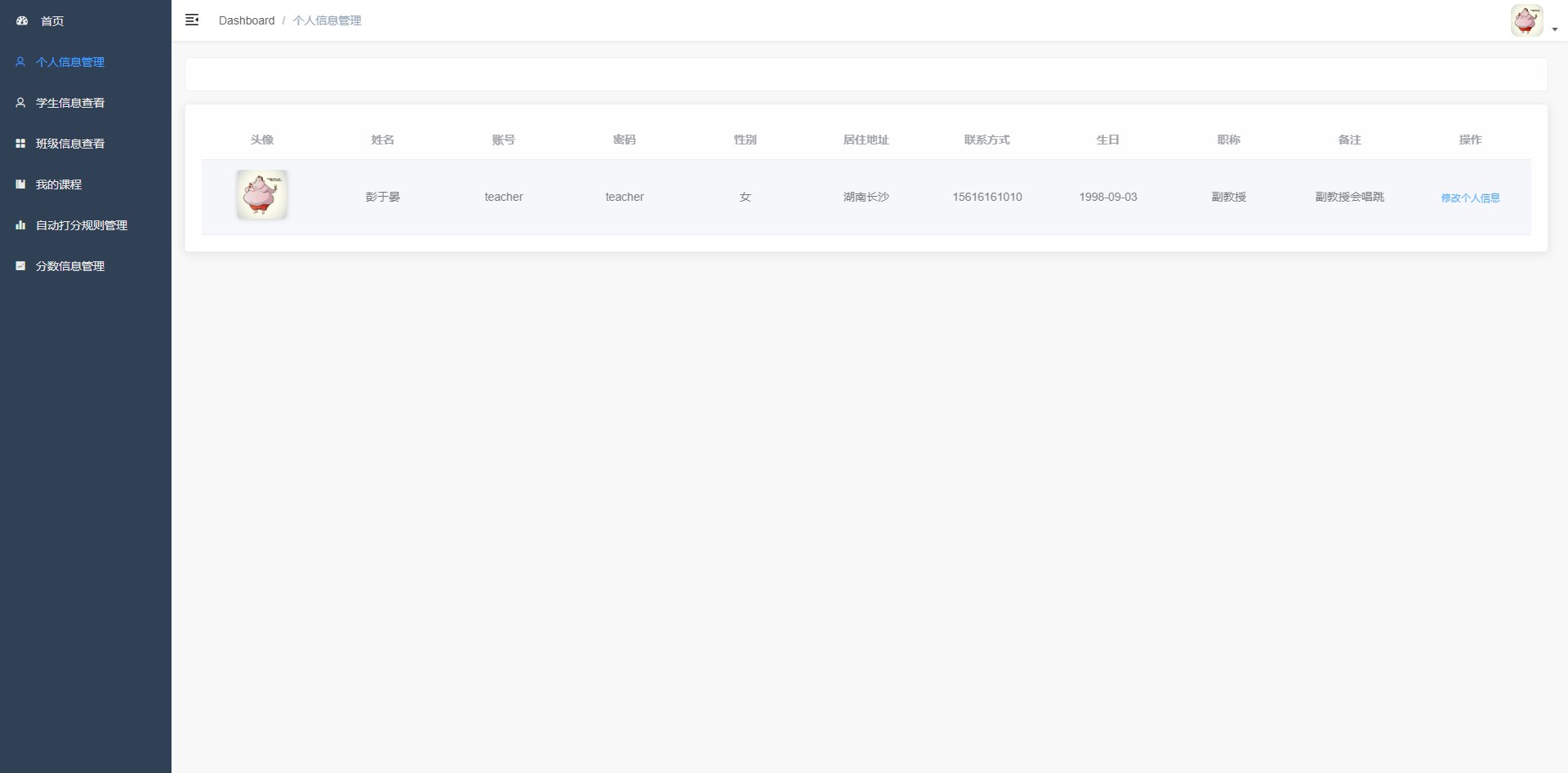The width and height of the screenshot is (1568, 773).
Task: Click the 个人信息管理 breadcrumb item
Action: pyautogui.click(x=327, y=20)
